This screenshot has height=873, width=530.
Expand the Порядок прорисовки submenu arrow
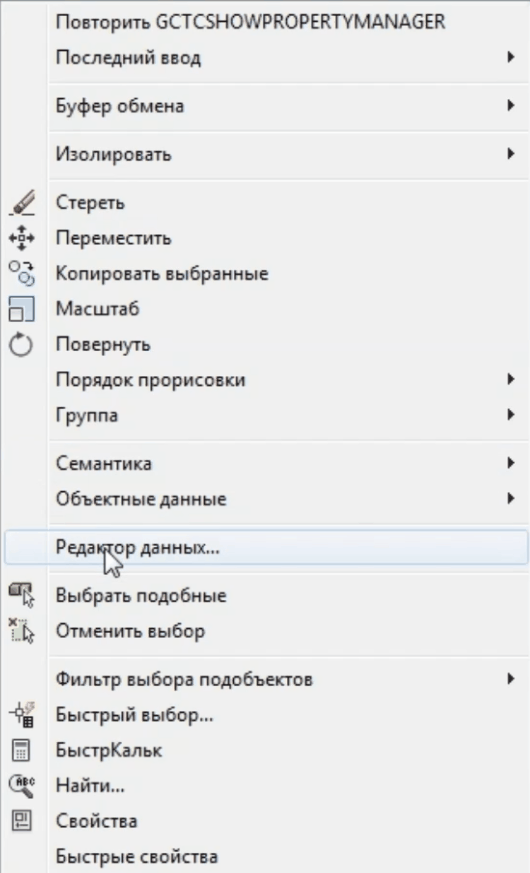(x=511, y=379)
